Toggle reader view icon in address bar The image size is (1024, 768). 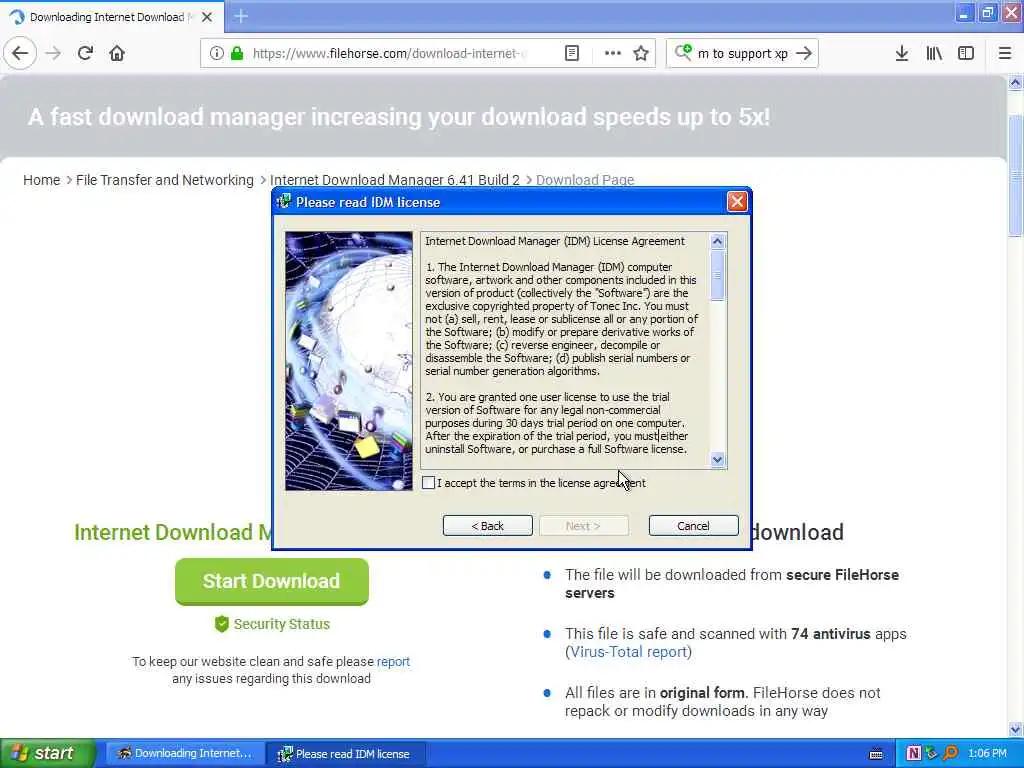pos(572,54)
